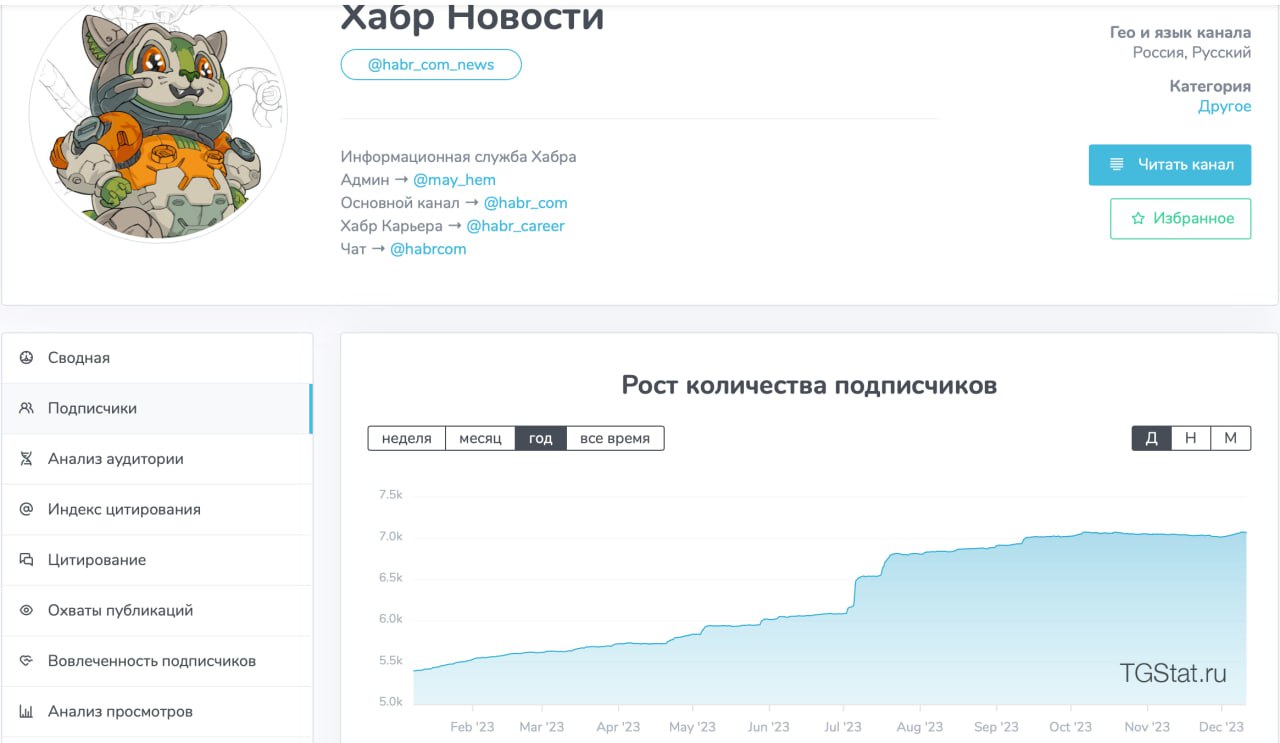Click the star icon in Избранное
Viewport: 1280px width, 743px height.
pyautogui.click(x=1137, y=218)
